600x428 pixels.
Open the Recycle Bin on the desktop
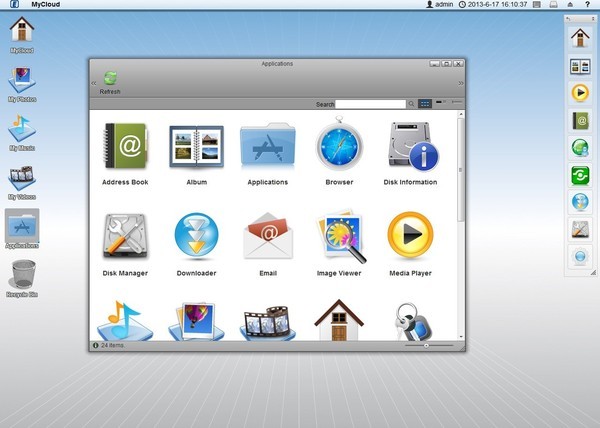(22, 274)
